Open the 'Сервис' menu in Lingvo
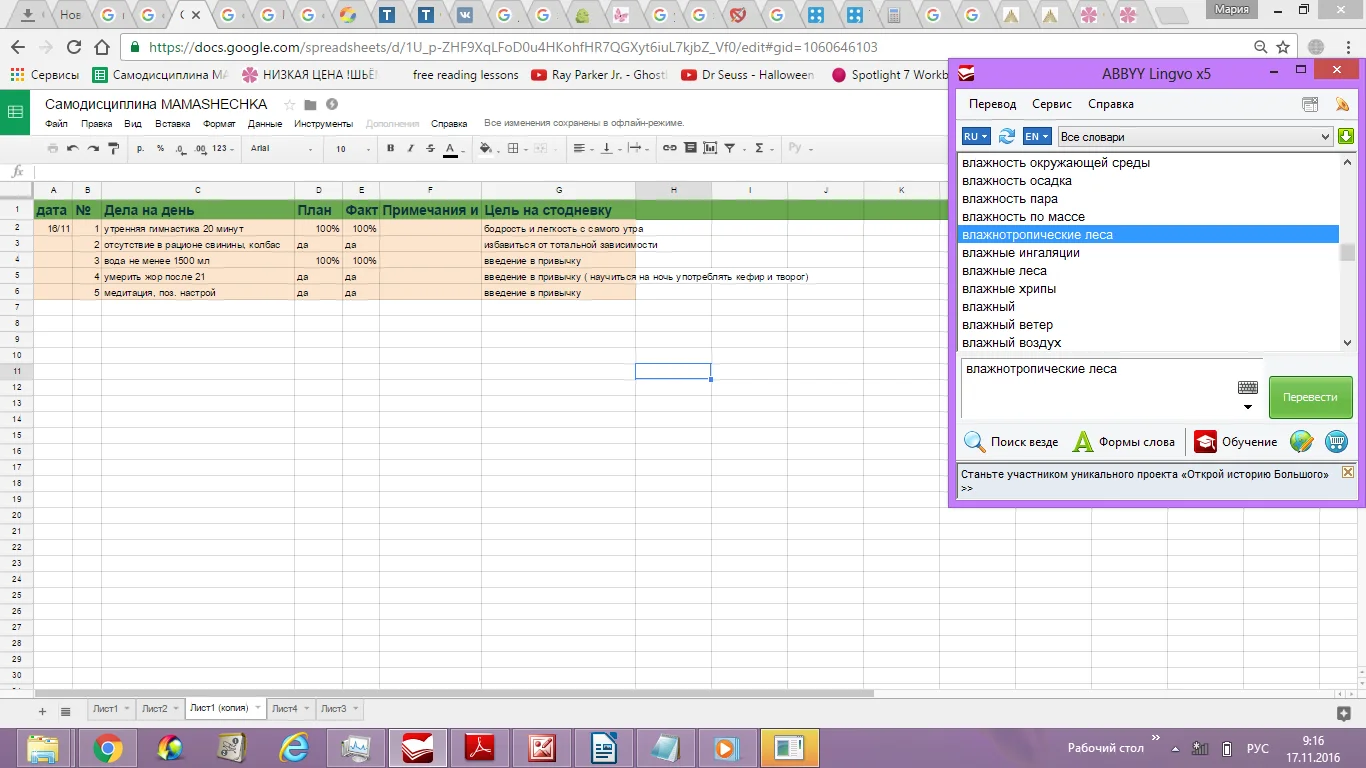 coord(1051,104)
